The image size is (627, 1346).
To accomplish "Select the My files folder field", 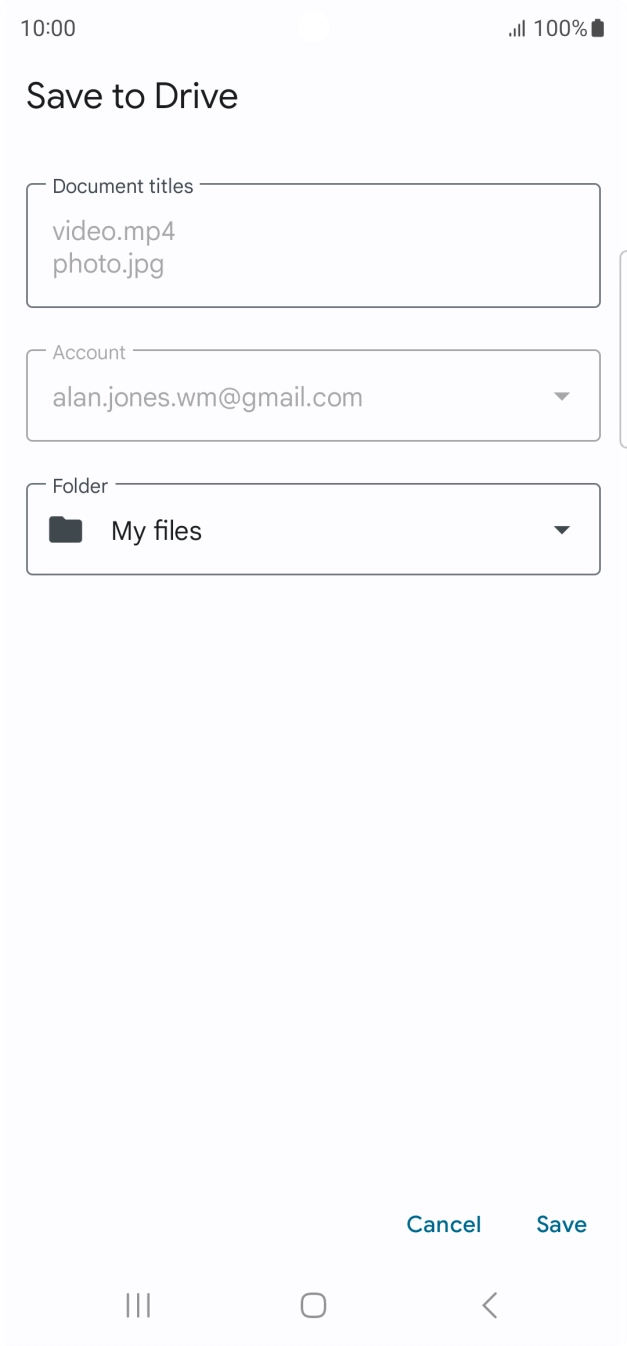I will [313, 530].
